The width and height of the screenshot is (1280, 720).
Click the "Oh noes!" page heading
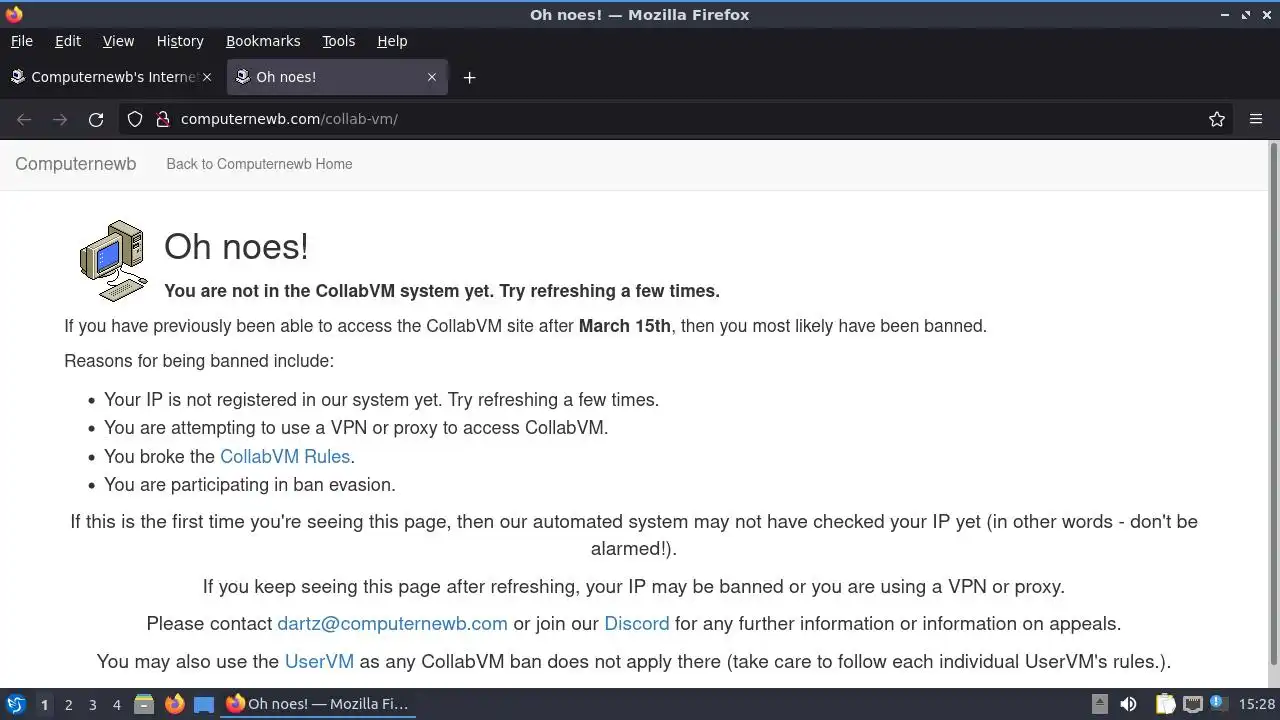coord(236,247)
